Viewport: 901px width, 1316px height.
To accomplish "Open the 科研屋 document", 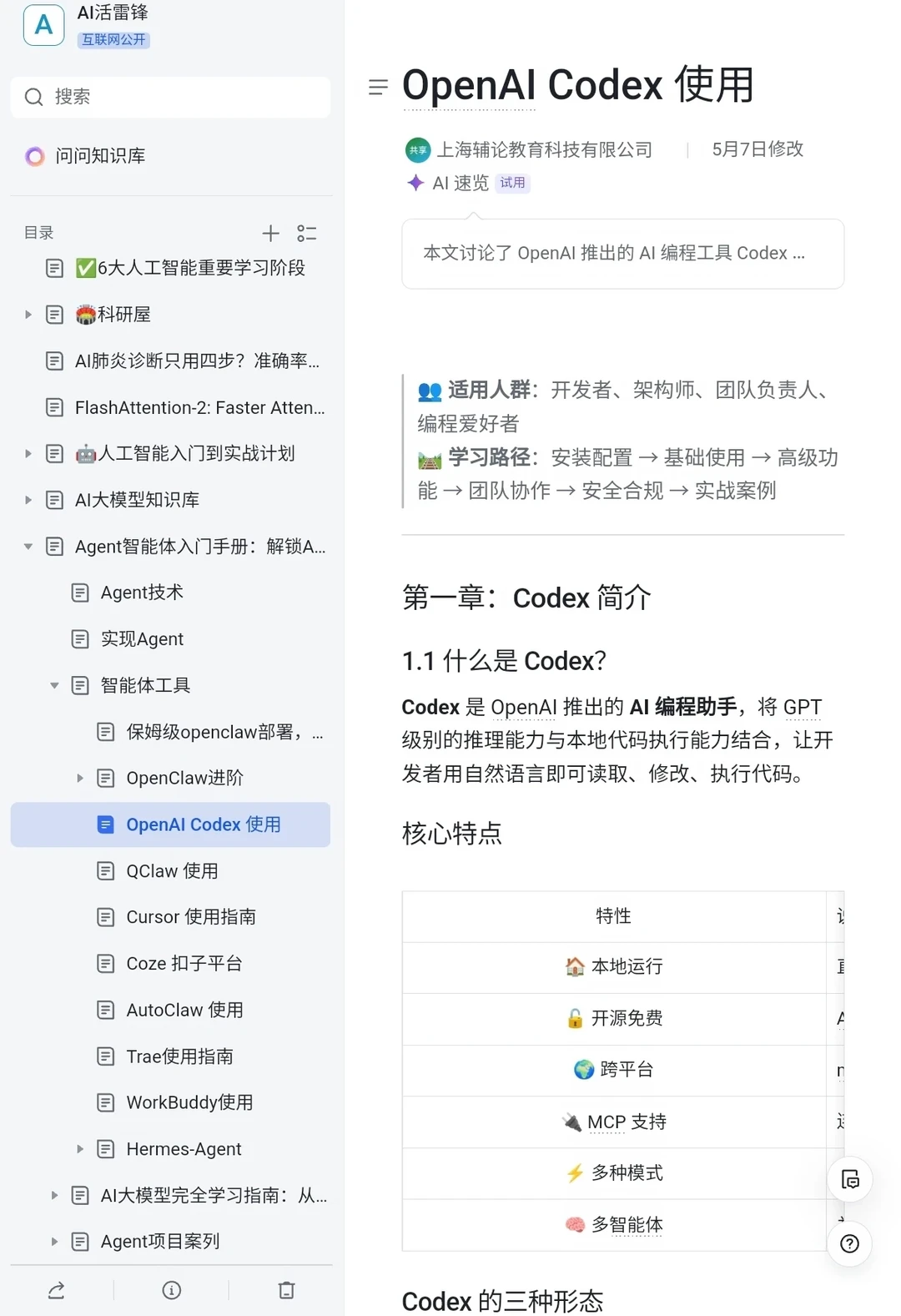I will [x=113, y=315].
